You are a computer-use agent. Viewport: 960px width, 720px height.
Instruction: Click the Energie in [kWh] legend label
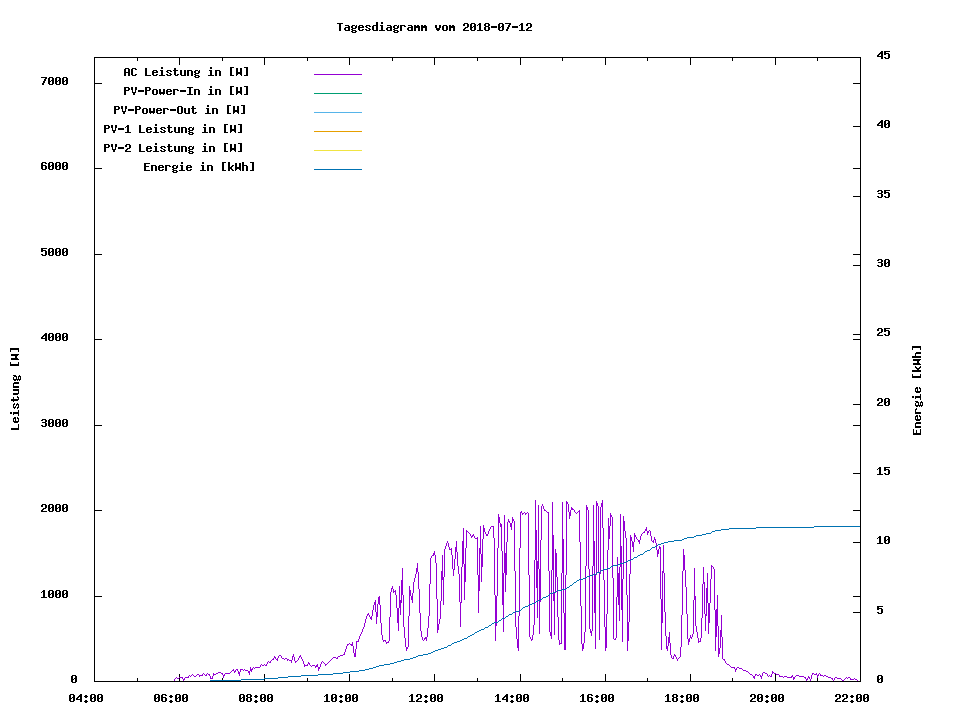click(x=199, y=167)
